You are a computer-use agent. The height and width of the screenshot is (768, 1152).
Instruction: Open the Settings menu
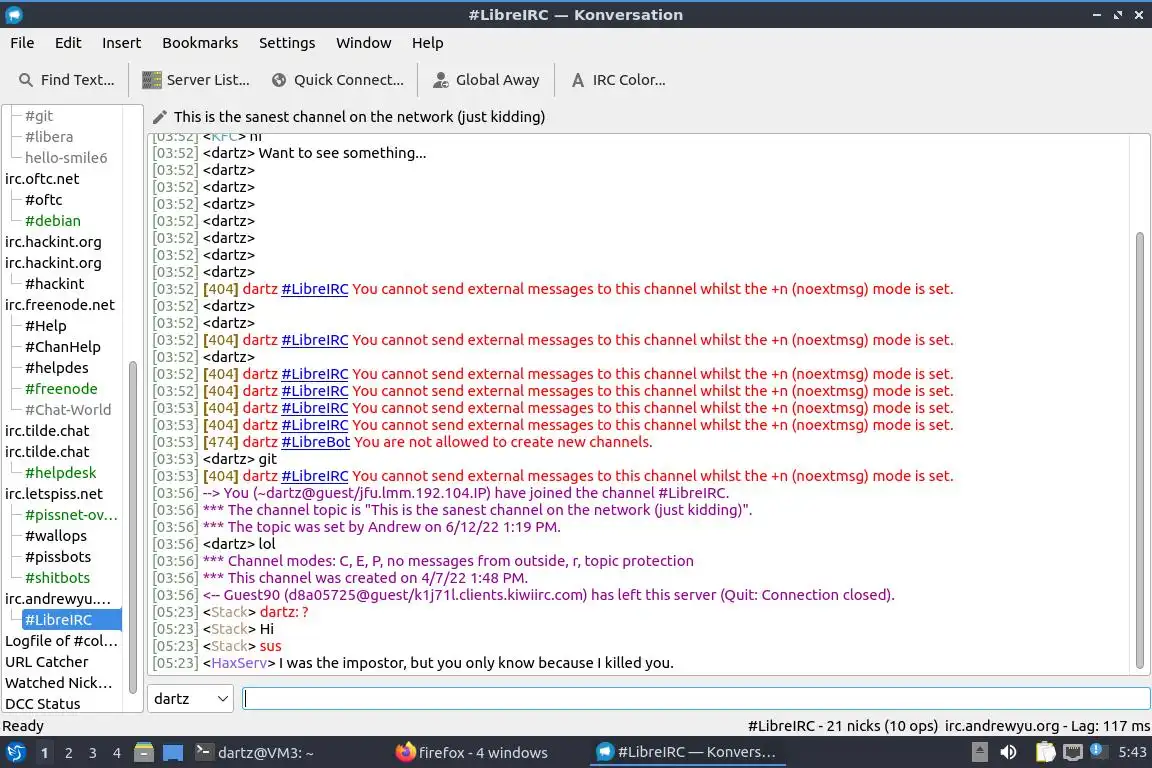[287, 43]
